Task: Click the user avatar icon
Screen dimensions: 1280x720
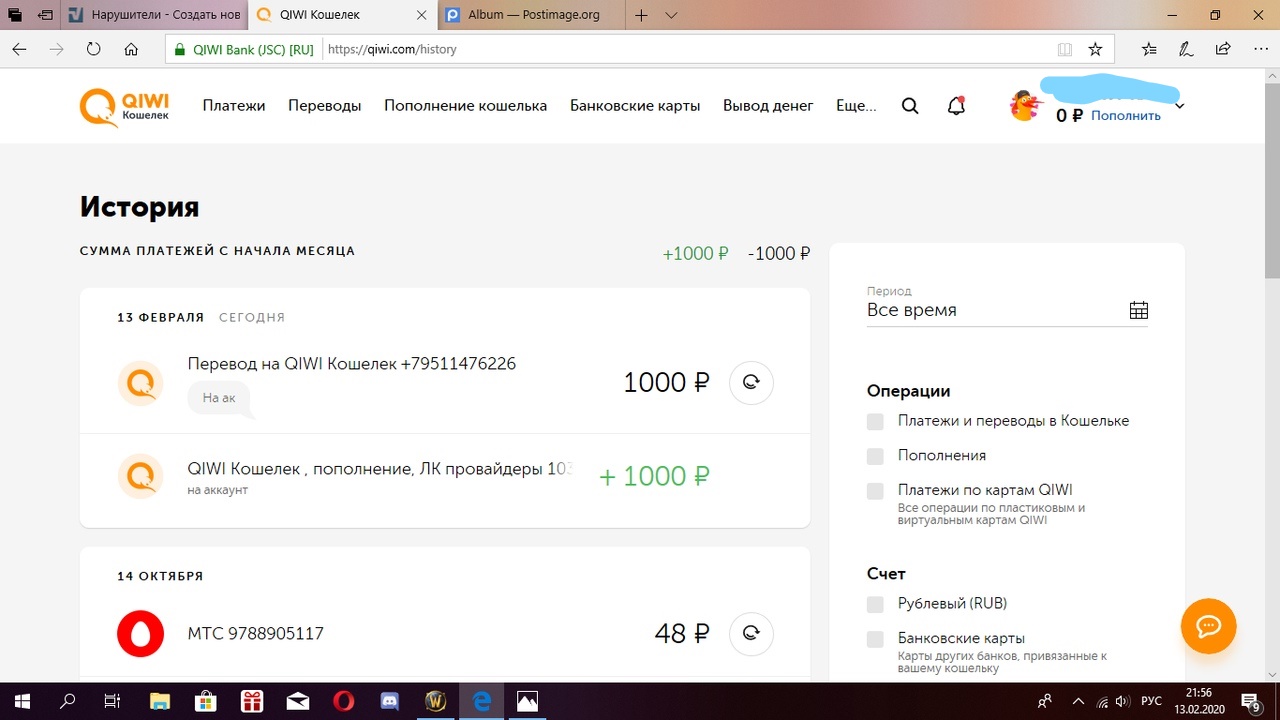Action: tap(1025, 106)
